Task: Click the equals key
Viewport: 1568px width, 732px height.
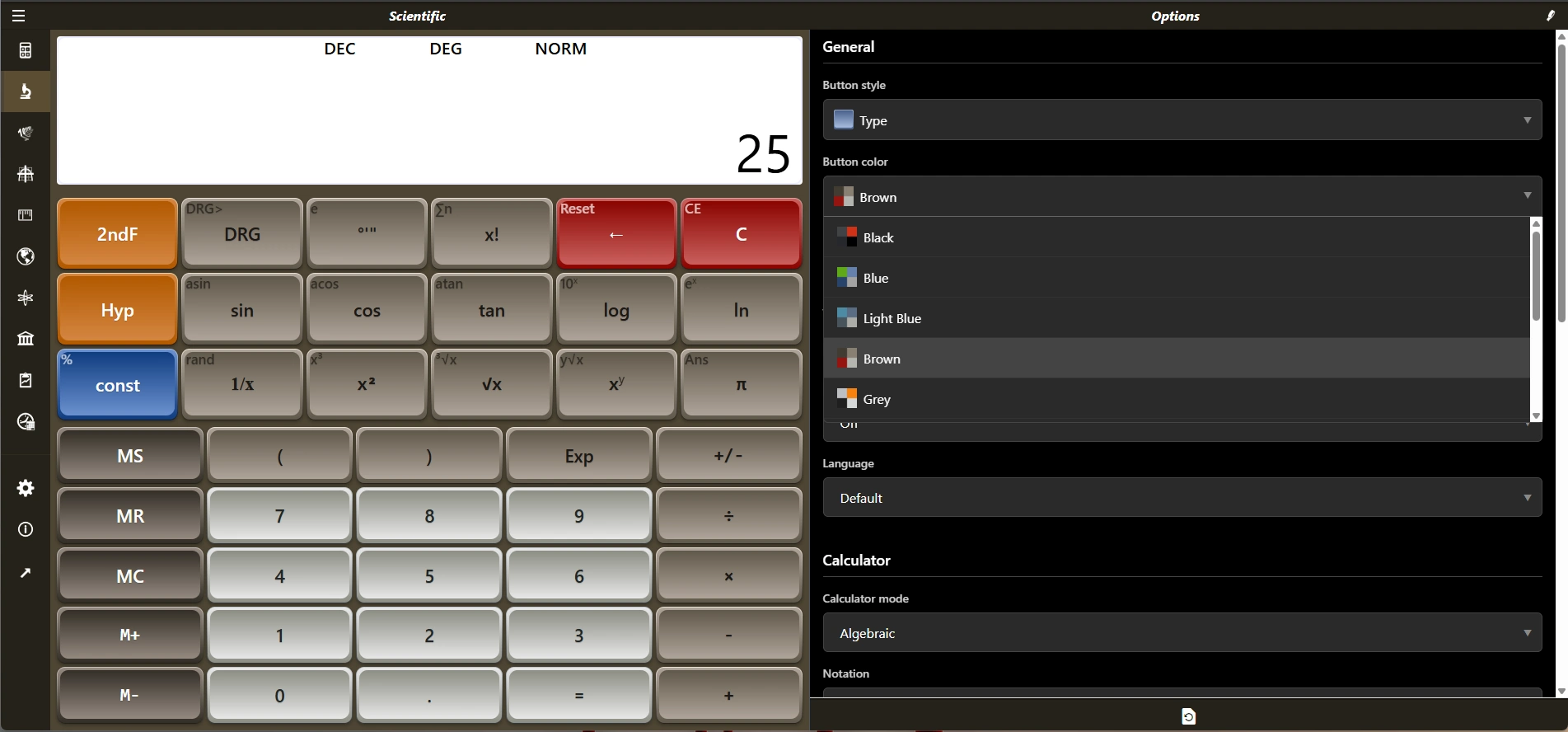Action: coord(579,695)
